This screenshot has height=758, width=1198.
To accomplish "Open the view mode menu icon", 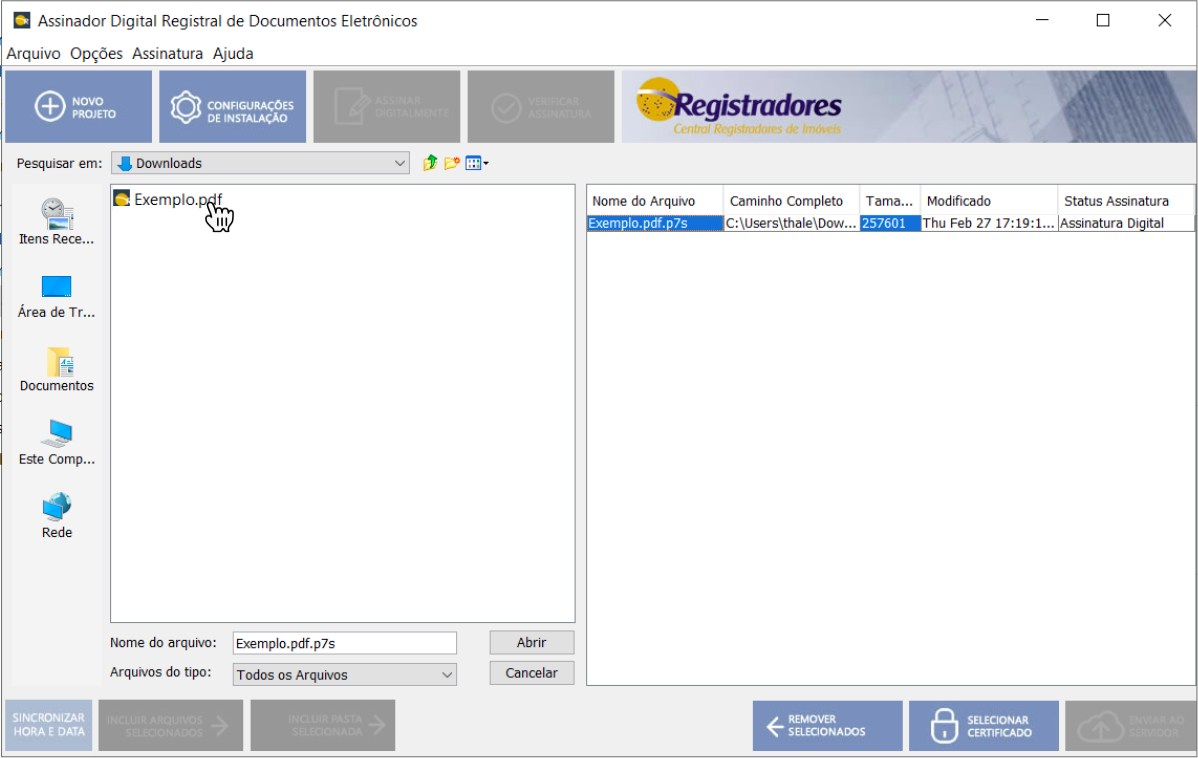I will pos(476,163).
